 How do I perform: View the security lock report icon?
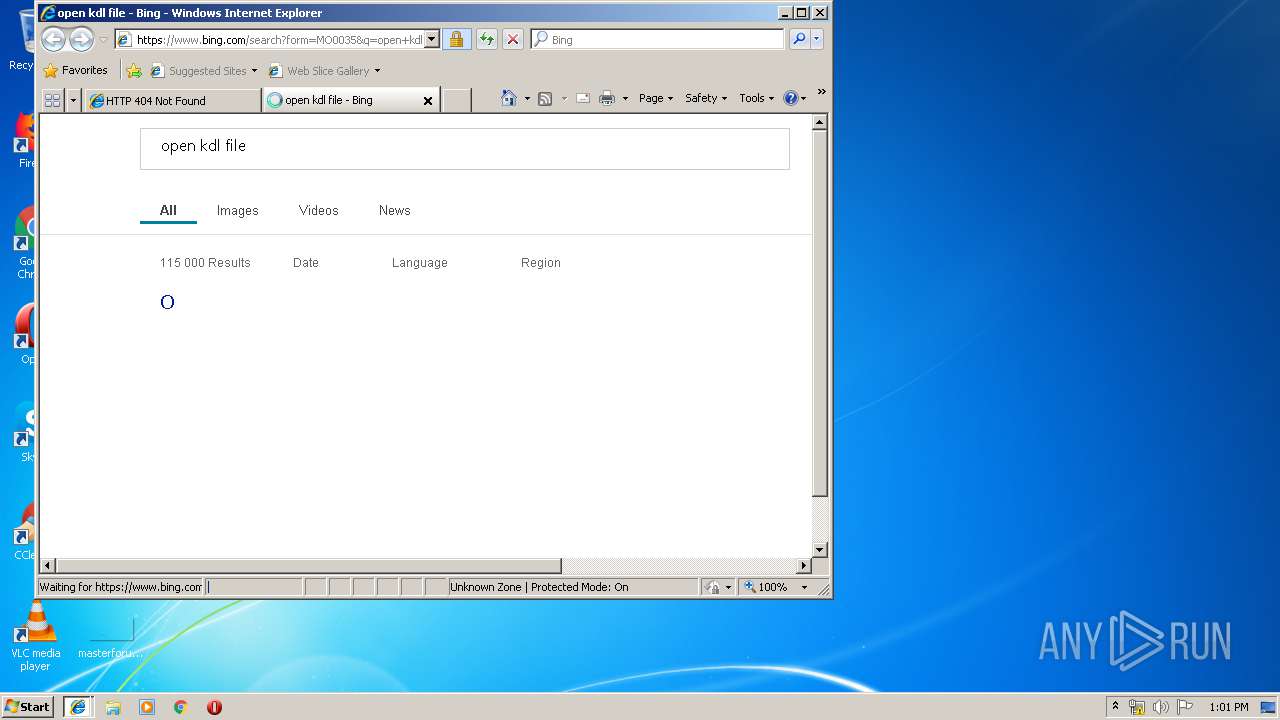(x=456, y=39)
